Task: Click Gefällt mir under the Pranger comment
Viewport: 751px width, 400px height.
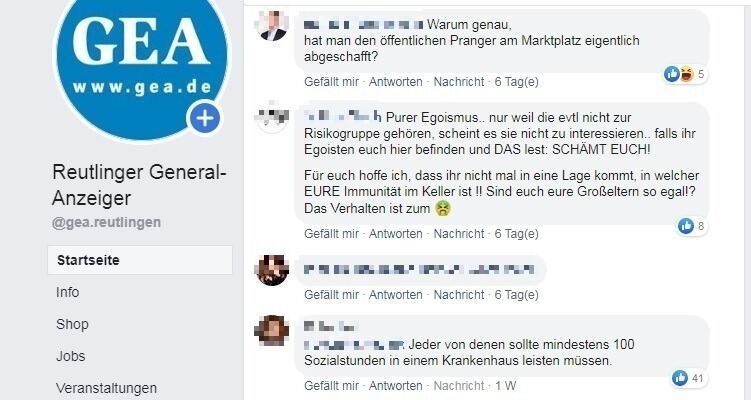Action: (x=331, y=82)
